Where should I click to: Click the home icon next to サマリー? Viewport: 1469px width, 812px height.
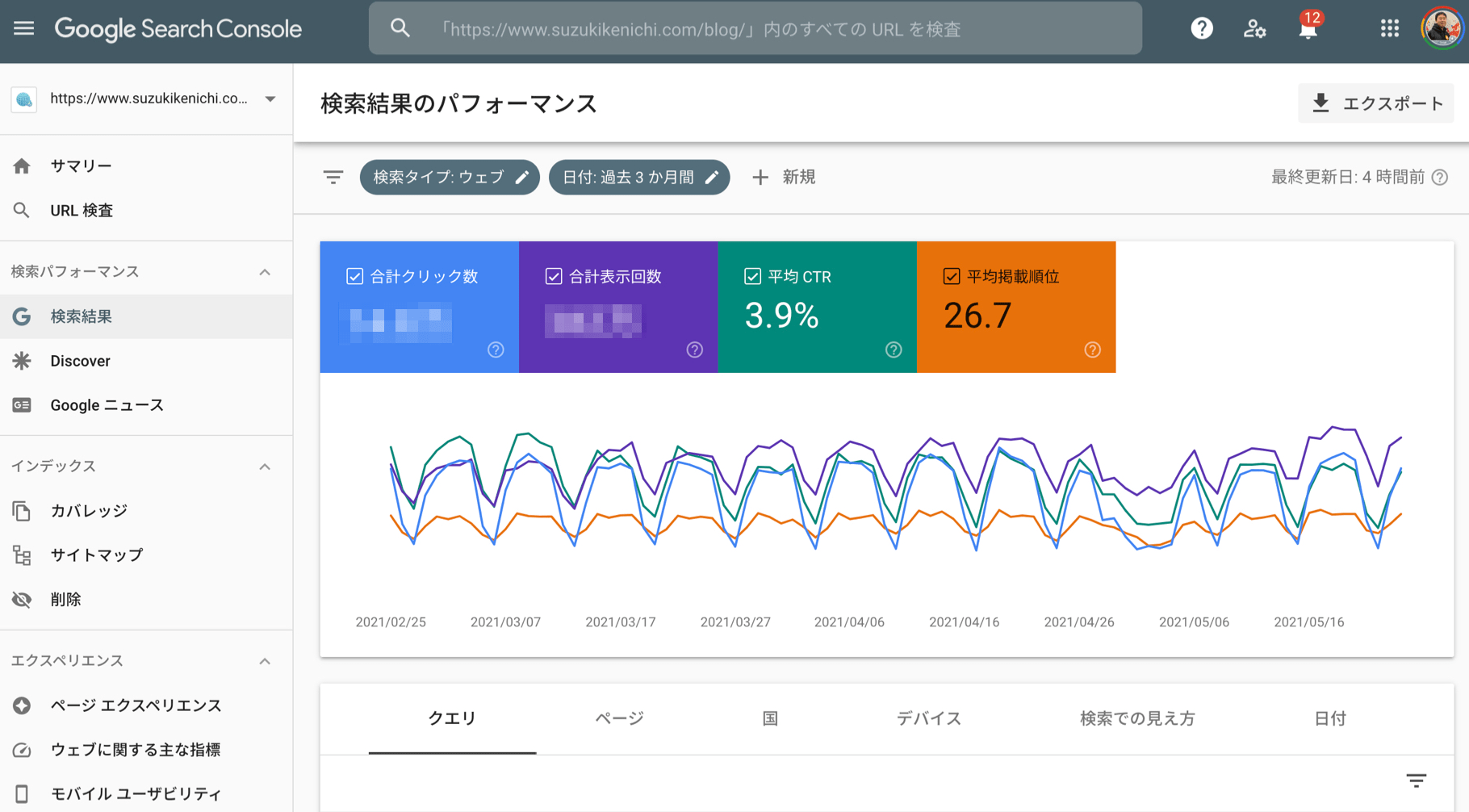(22, 165)
